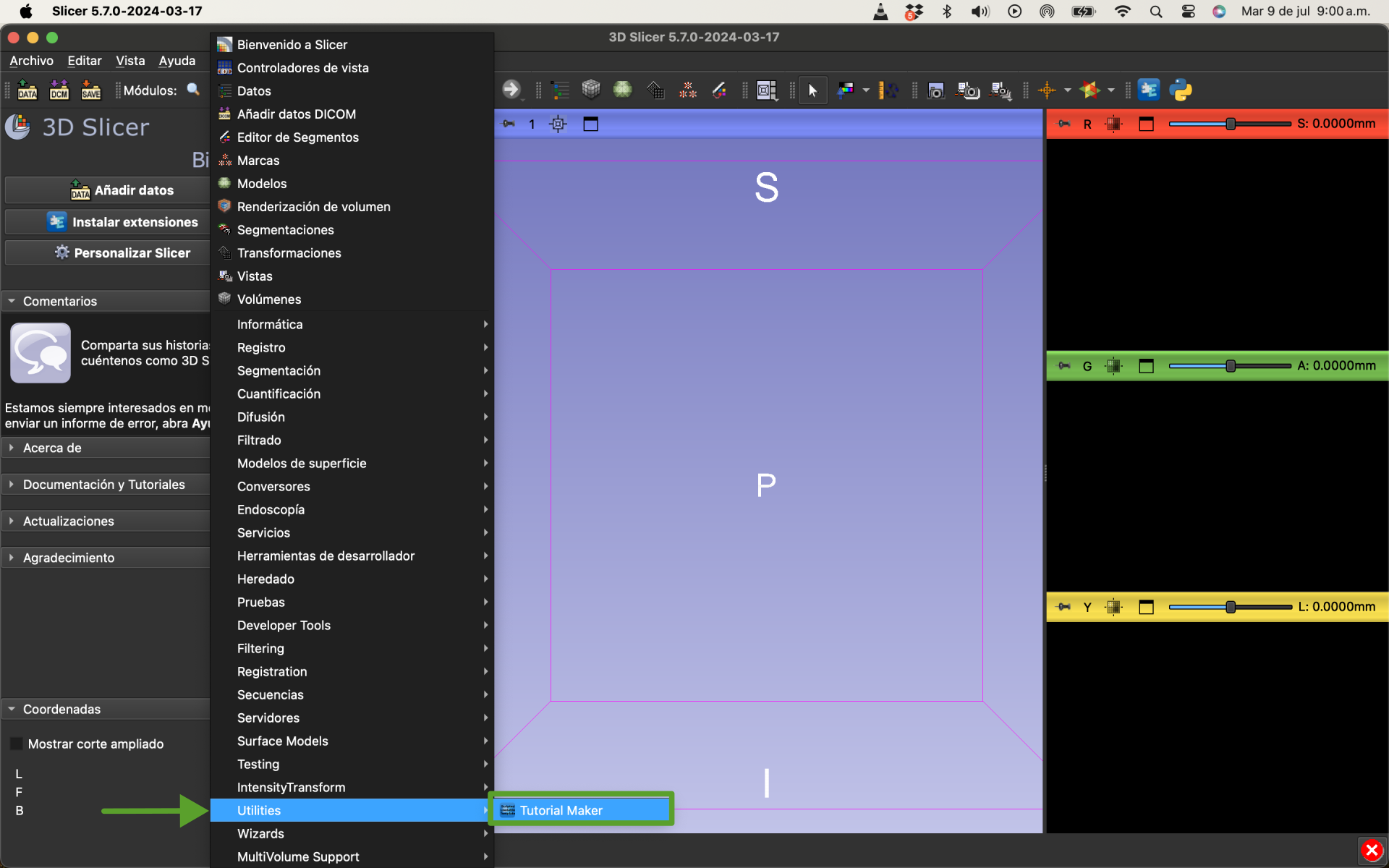
Task: Toggle maximize for the Yellow slice view
Action: click(x=1146, y=607)
